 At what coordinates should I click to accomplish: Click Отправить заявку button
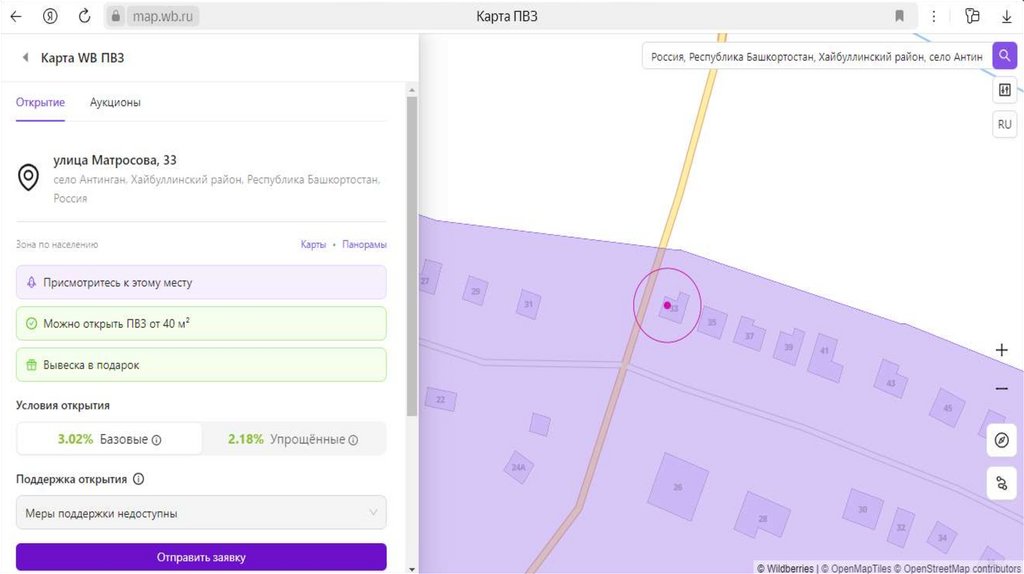tap(201, 557)
